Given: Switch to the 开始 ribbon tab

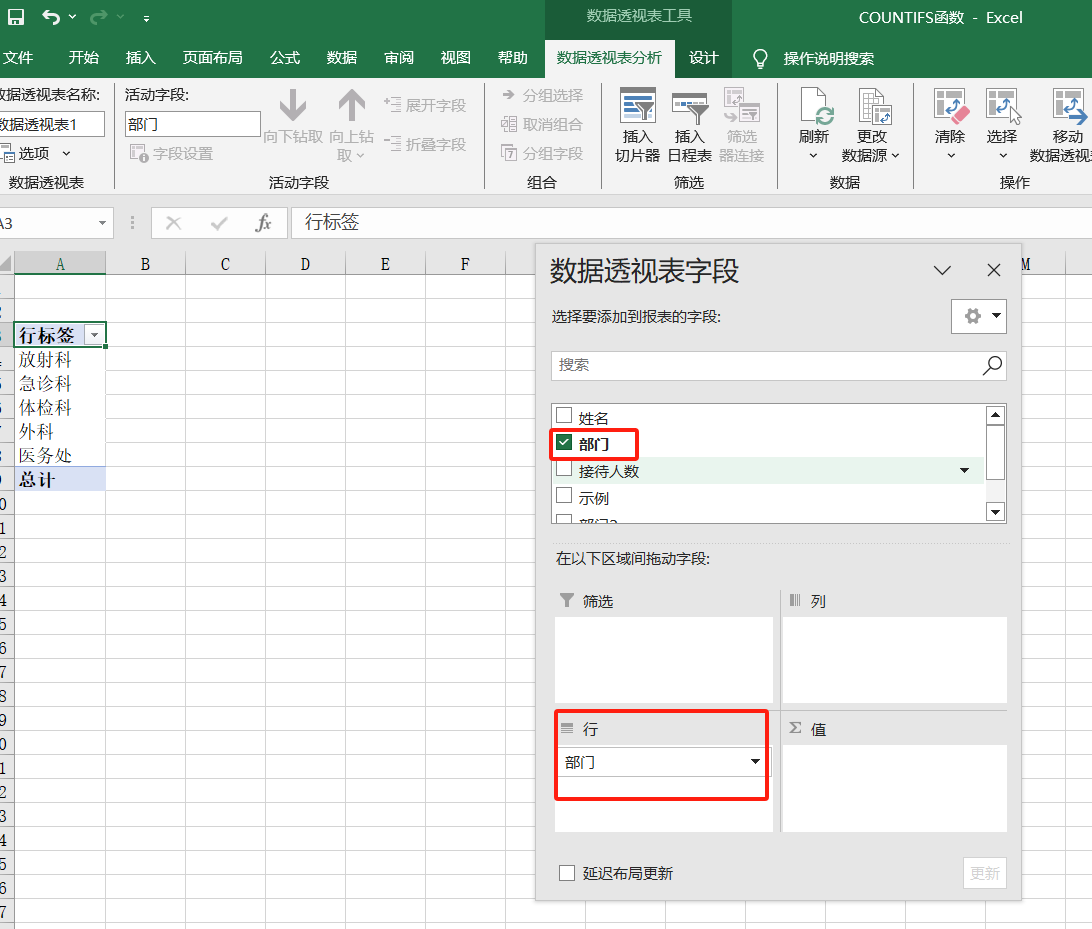Looking at the screenshot, I should click(84, 58).
